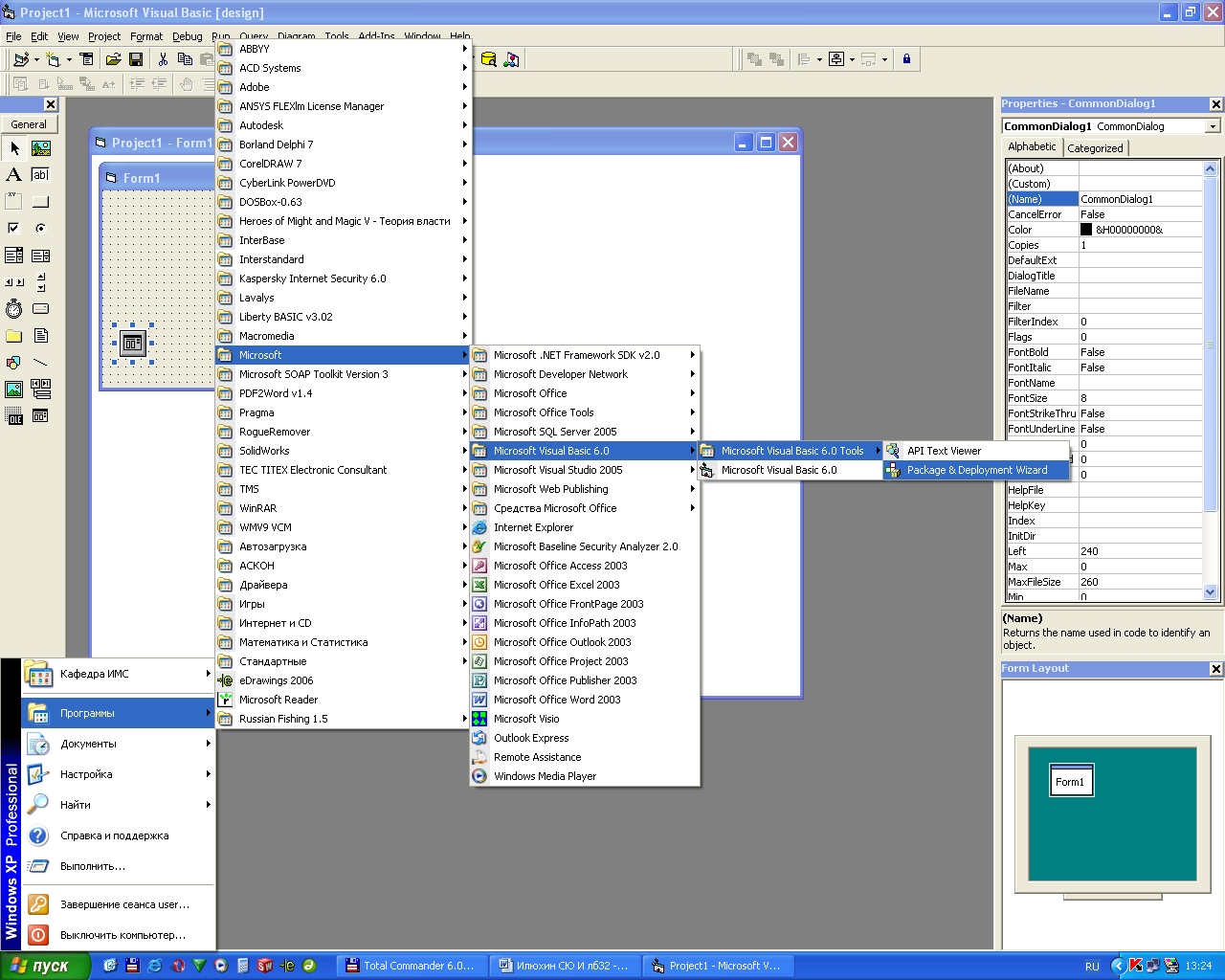Switch to the Alphabetic properties tab
The height and width of the screenshot is (980, 1225).
[1032, 146]
